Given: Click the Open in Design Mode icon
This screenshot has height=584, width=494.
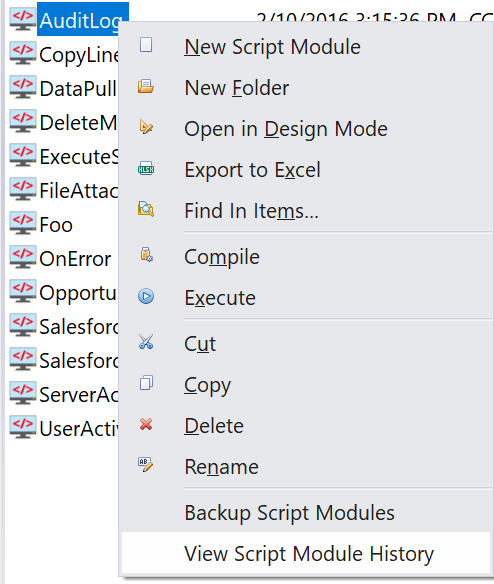Looking at the screenshot, I should click(146, 127).
